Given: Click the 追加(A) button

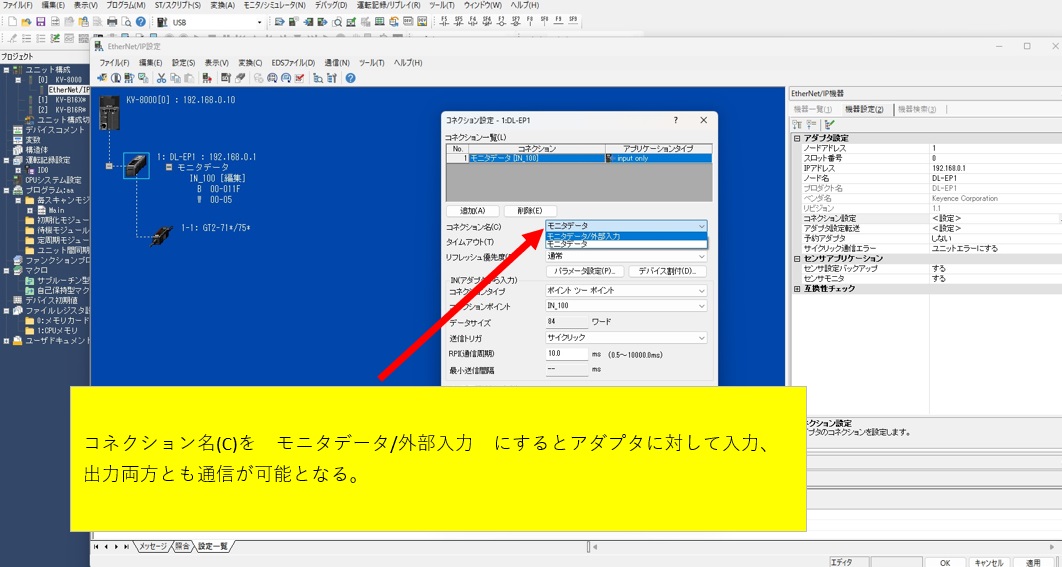Looking at the screenshot, I should (471, 211).
